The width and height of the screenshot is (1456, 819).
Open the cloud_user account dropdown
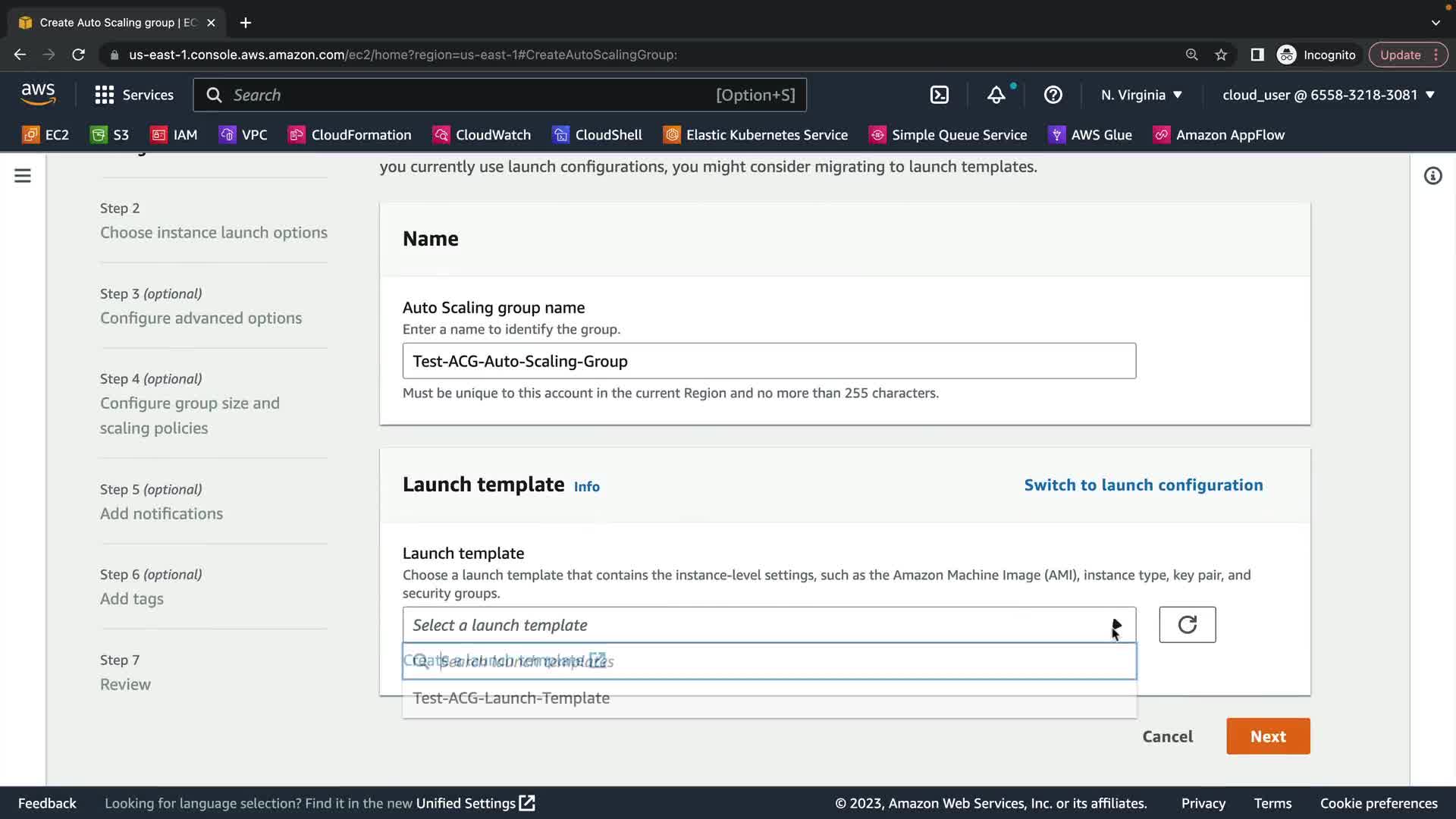click(x=1329, y=95)
